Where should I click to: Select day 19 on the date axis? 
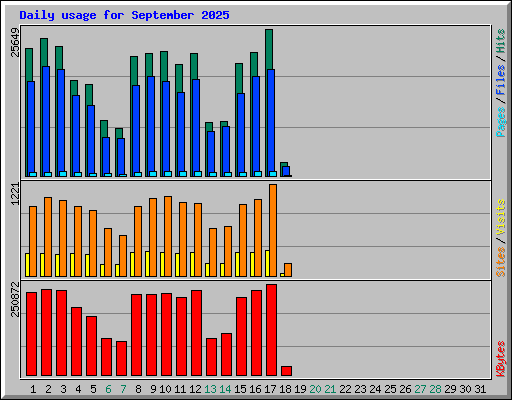click(x=300, y=389)
